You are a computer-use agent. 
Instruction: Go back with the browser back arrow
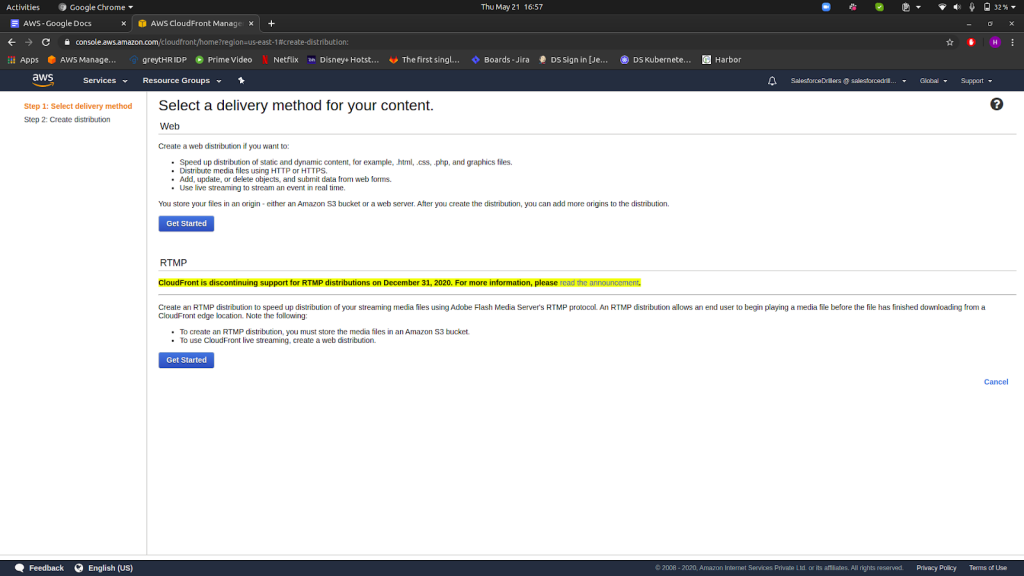coord(12,42)
